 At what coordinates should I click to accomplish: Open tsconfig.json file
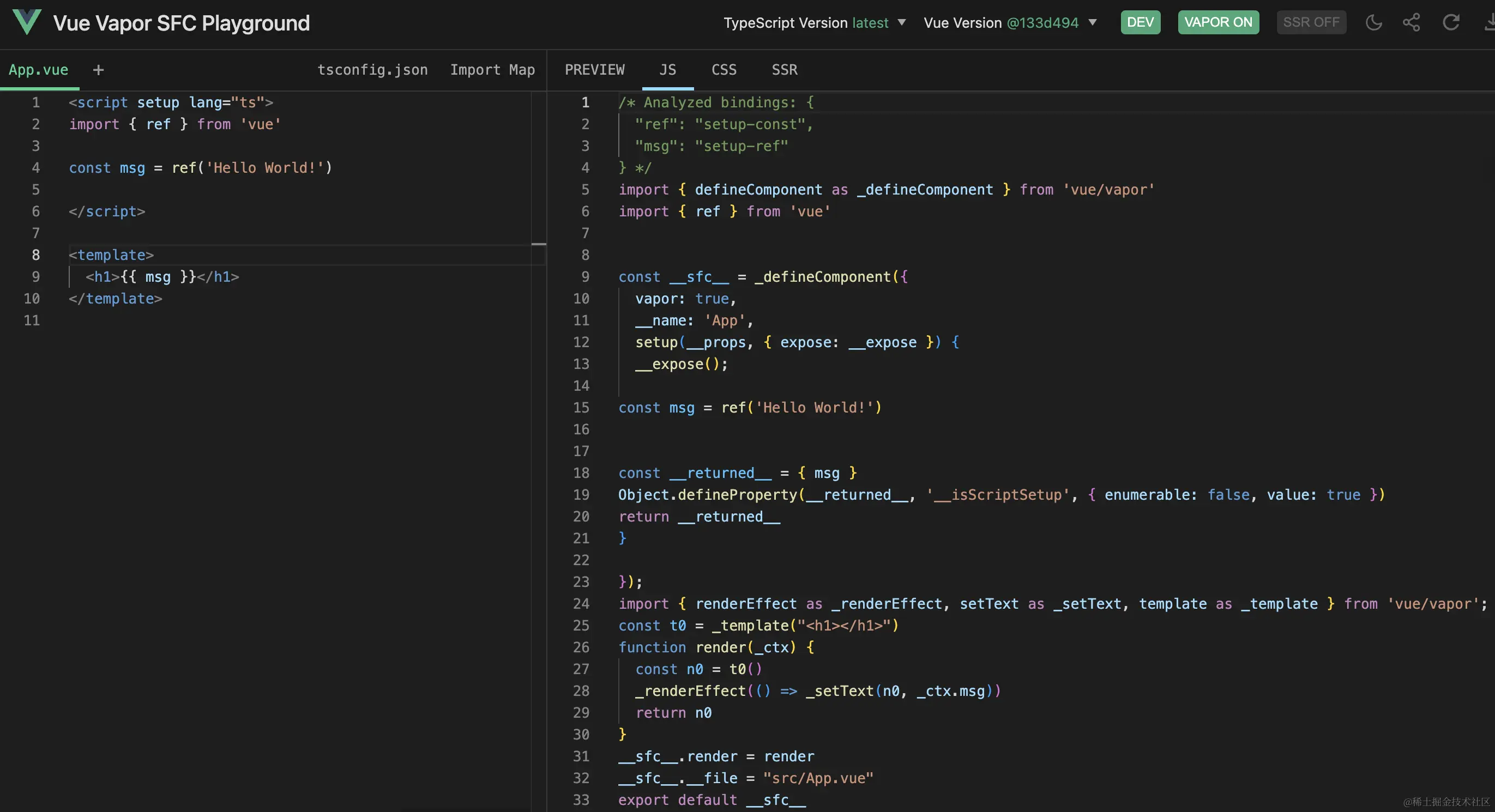[372, 70]
